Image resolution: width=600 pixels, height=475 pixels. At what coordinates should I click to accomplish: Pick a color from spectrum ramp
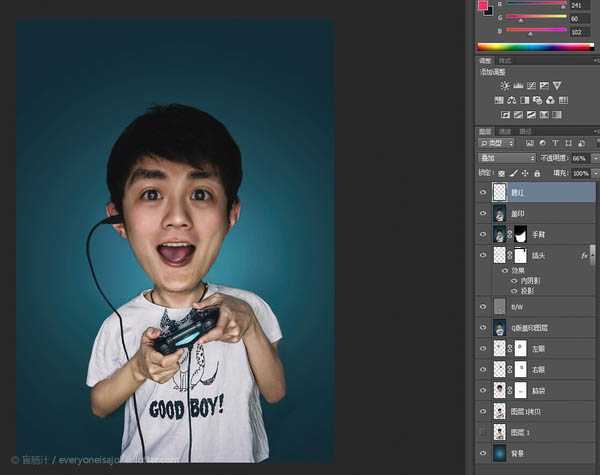[535, 47]
